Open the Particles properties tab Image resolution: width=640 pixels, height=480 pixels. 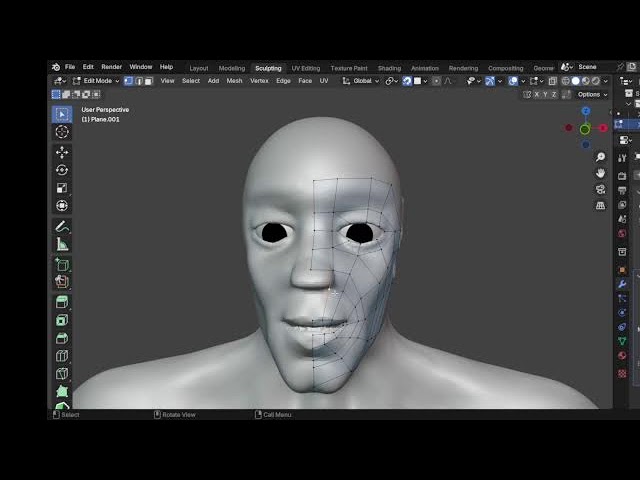click(x=622, y=298)
